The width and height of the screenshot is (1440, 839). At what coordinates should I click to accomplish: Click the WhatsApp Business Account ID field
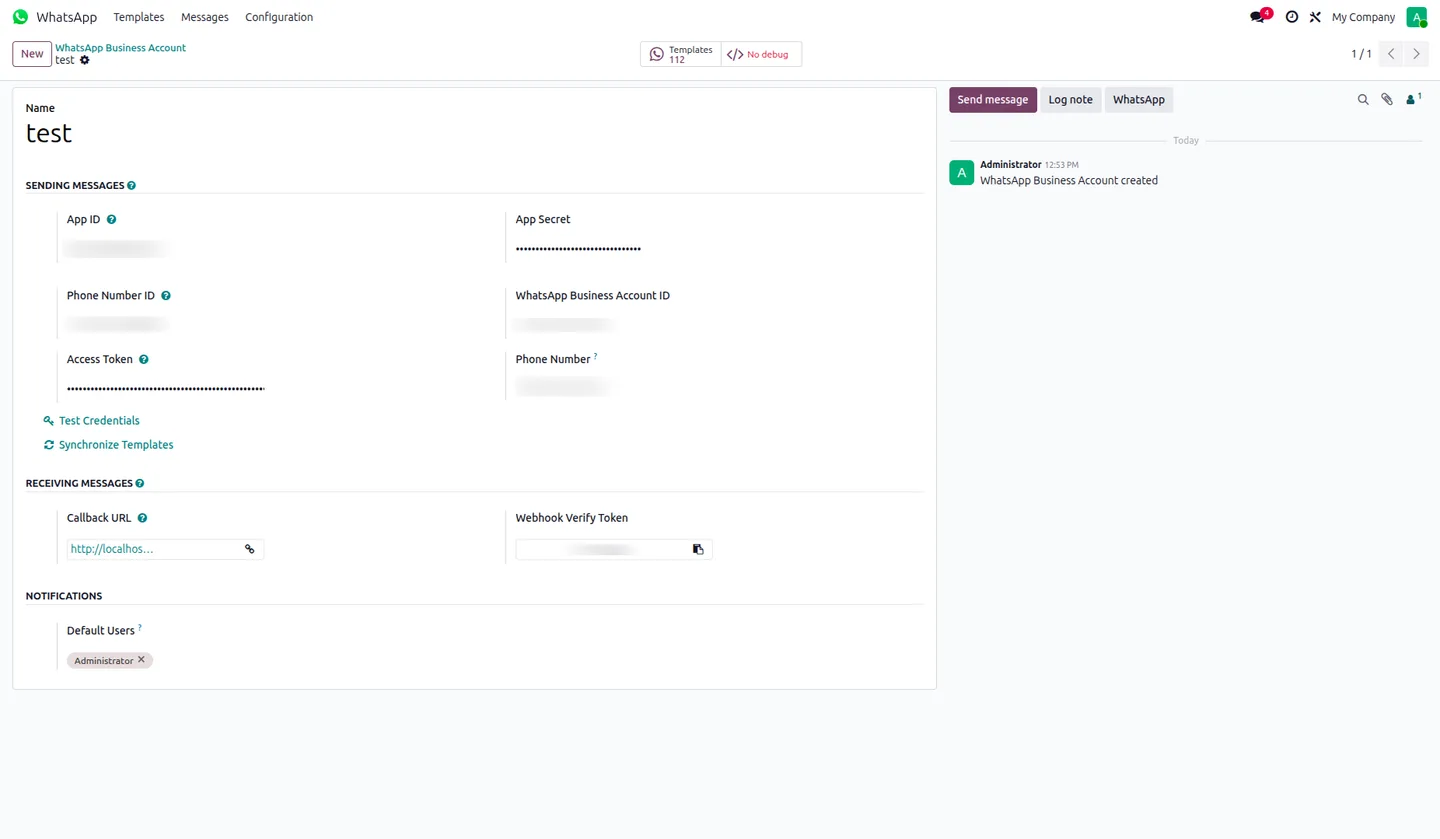[614, 325]
